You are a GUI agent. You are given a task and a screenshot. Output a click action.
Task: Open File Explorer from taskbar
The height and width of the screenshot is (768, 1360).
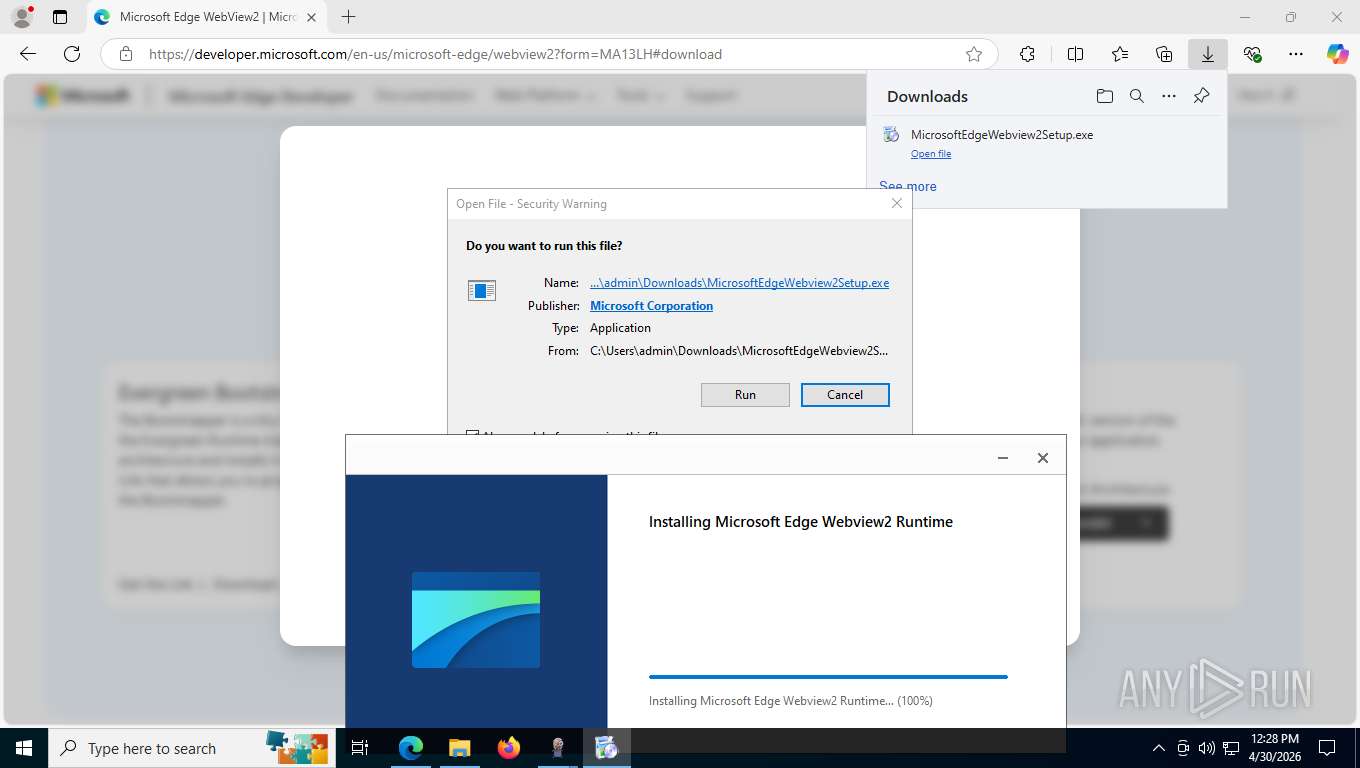pos(459,748)
